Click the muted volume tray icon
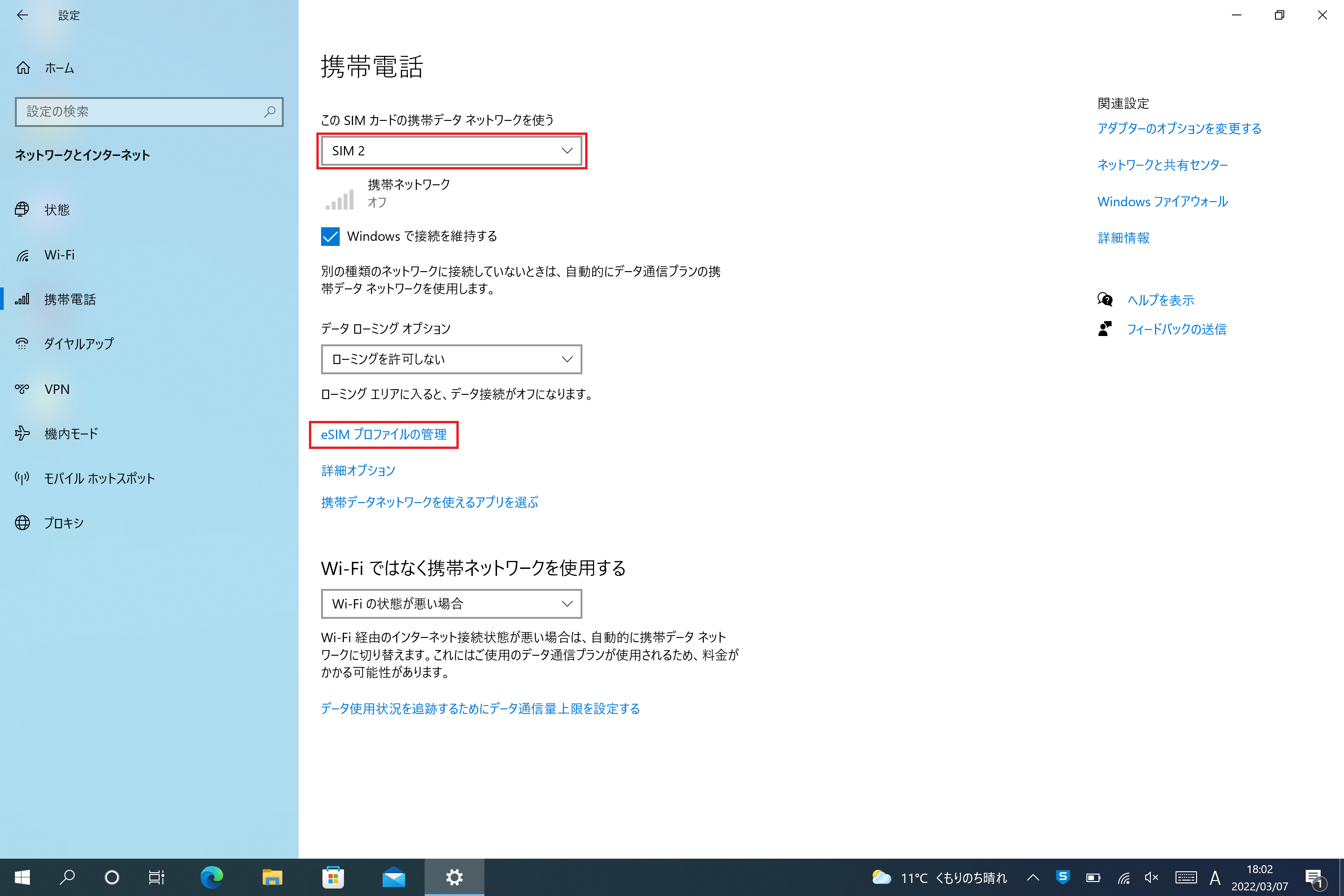This screenshot has width=1344, height=896. [x=1152, y=878]
